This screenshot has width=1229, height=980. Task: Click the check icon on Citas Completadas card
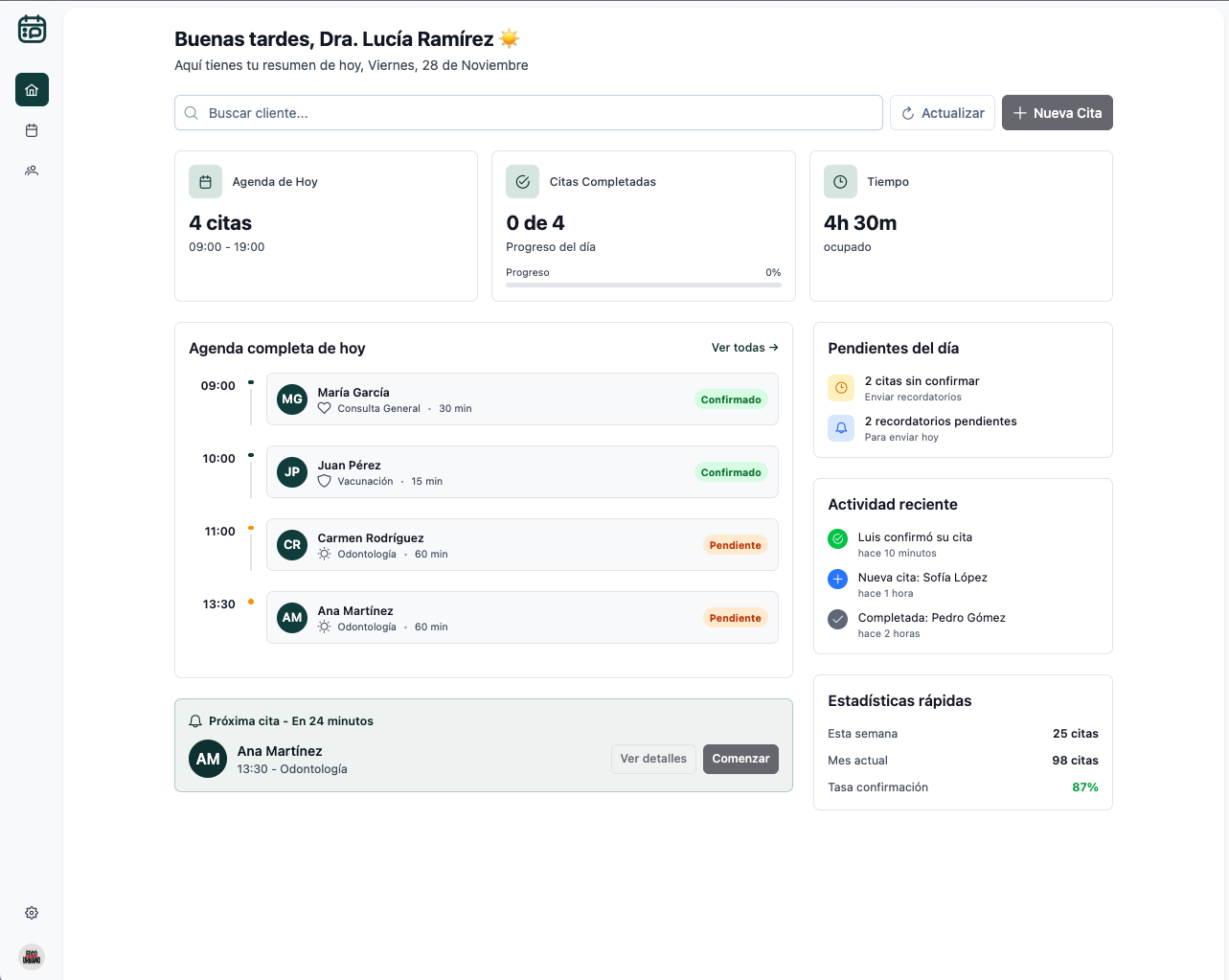point(522,181)
